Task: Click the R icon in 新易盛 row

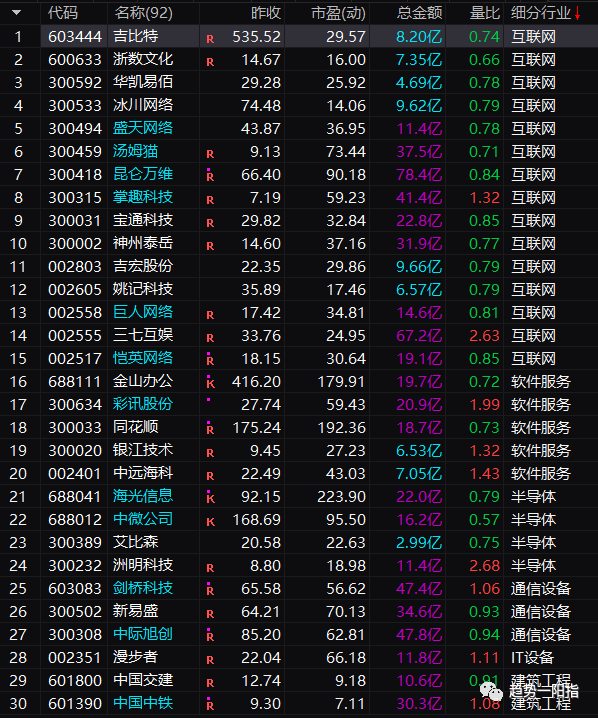Action: [210, 614]
